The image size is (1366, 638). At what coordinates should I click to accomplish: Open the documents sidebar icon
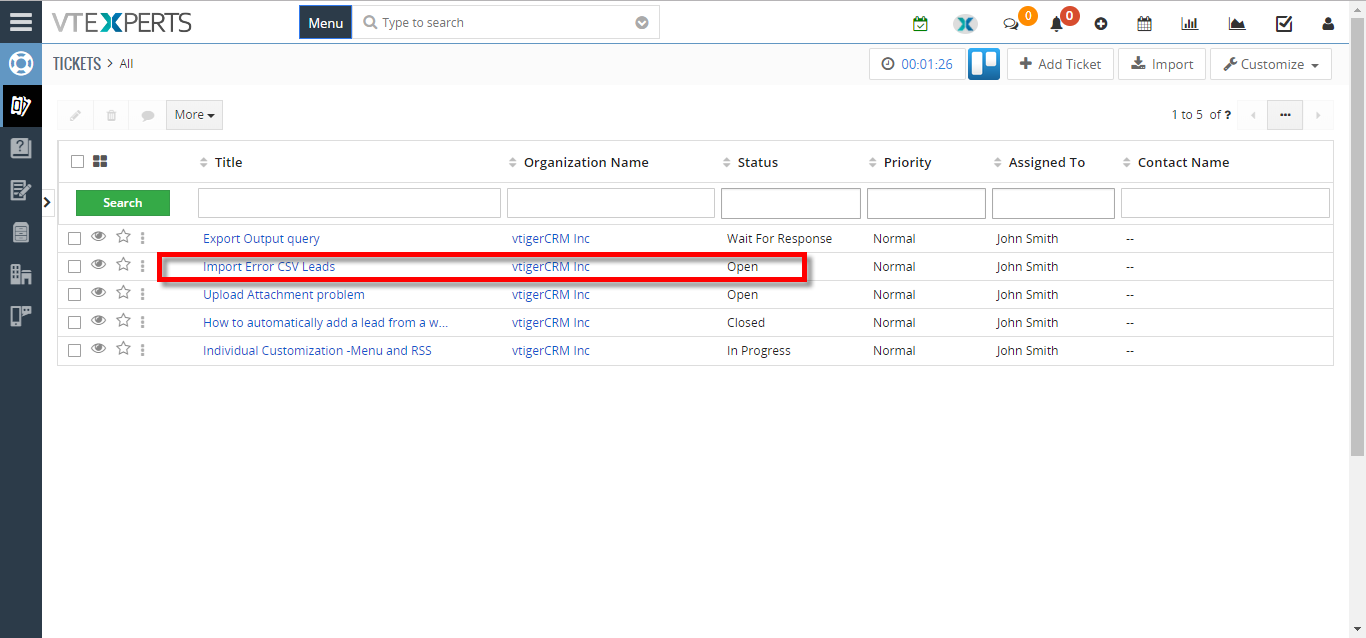[21, 232]
